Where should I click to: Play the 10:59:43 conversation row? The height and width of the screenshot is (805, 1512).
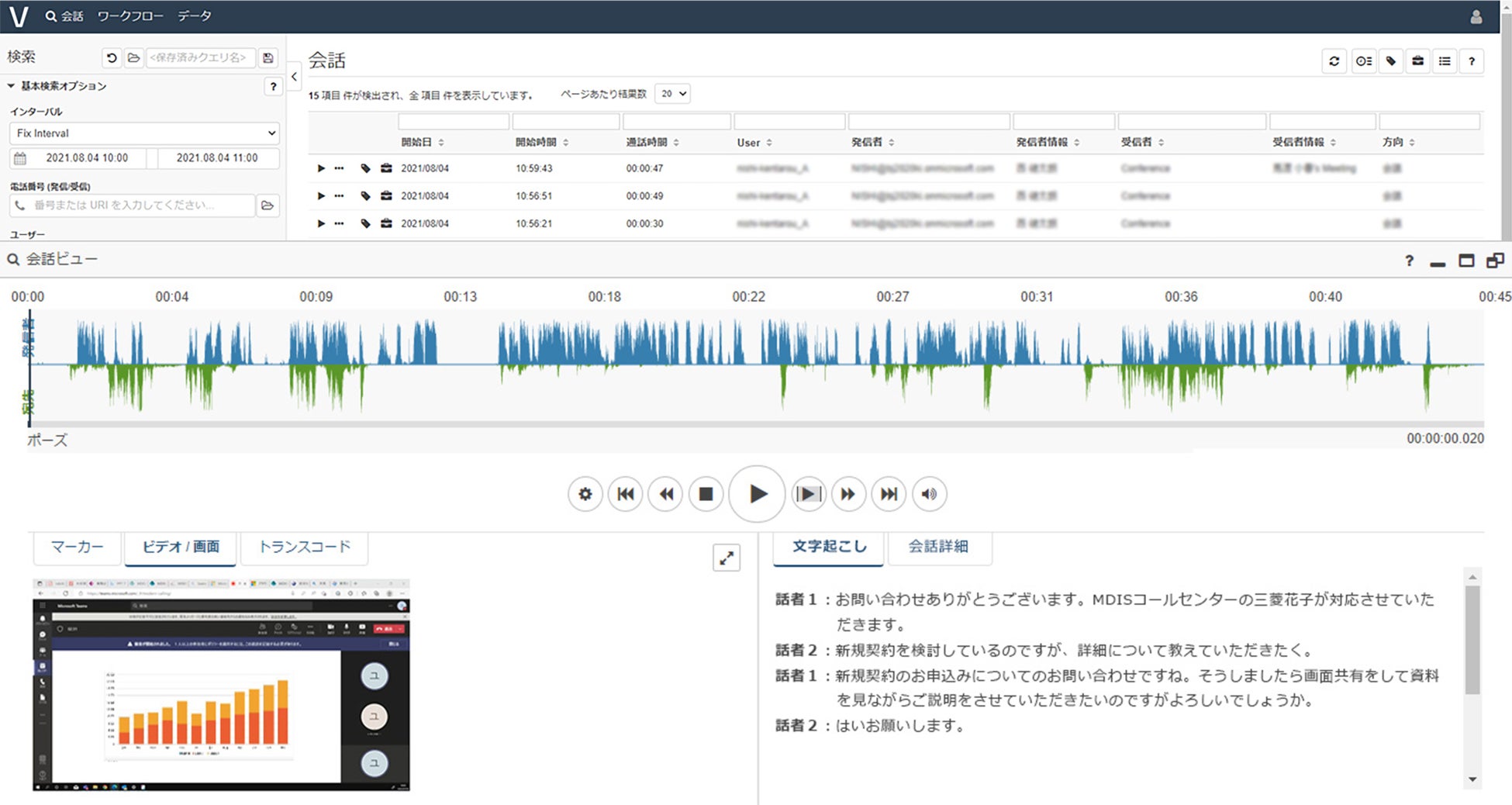pos(321,168)
